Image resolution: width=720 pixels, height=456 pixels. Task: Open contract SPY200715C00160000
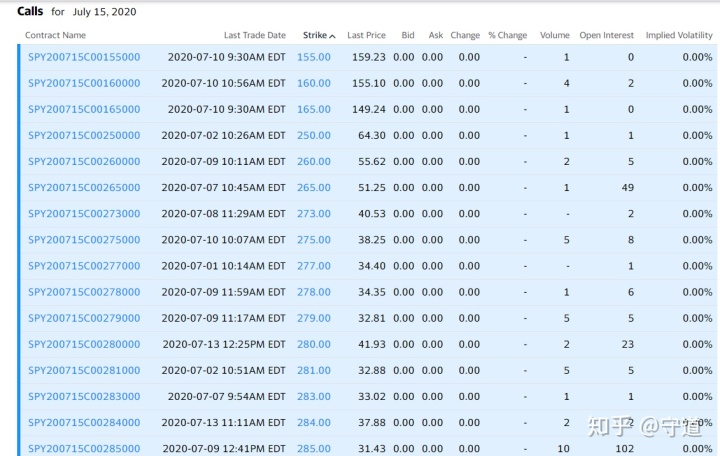pos(84,83)
